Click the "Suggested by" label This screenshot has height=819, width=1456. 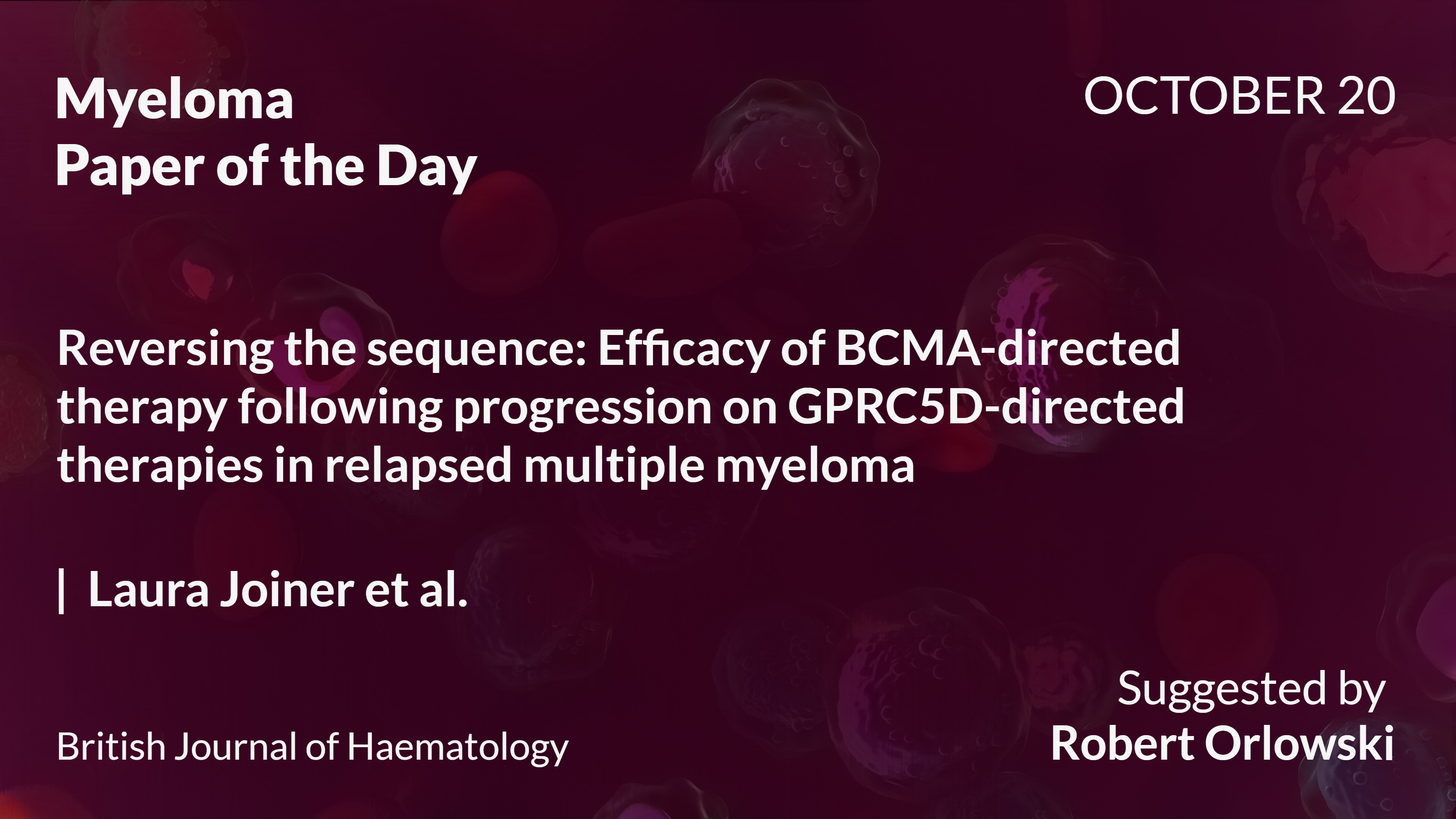click(1251, 690)
